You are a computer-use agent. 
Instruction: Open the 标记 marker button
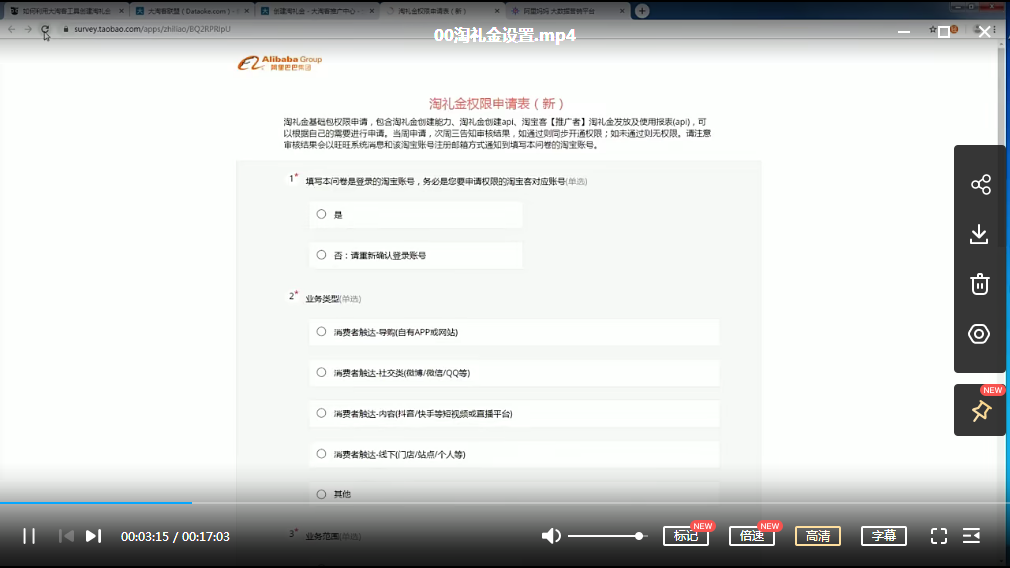(686, 536)
